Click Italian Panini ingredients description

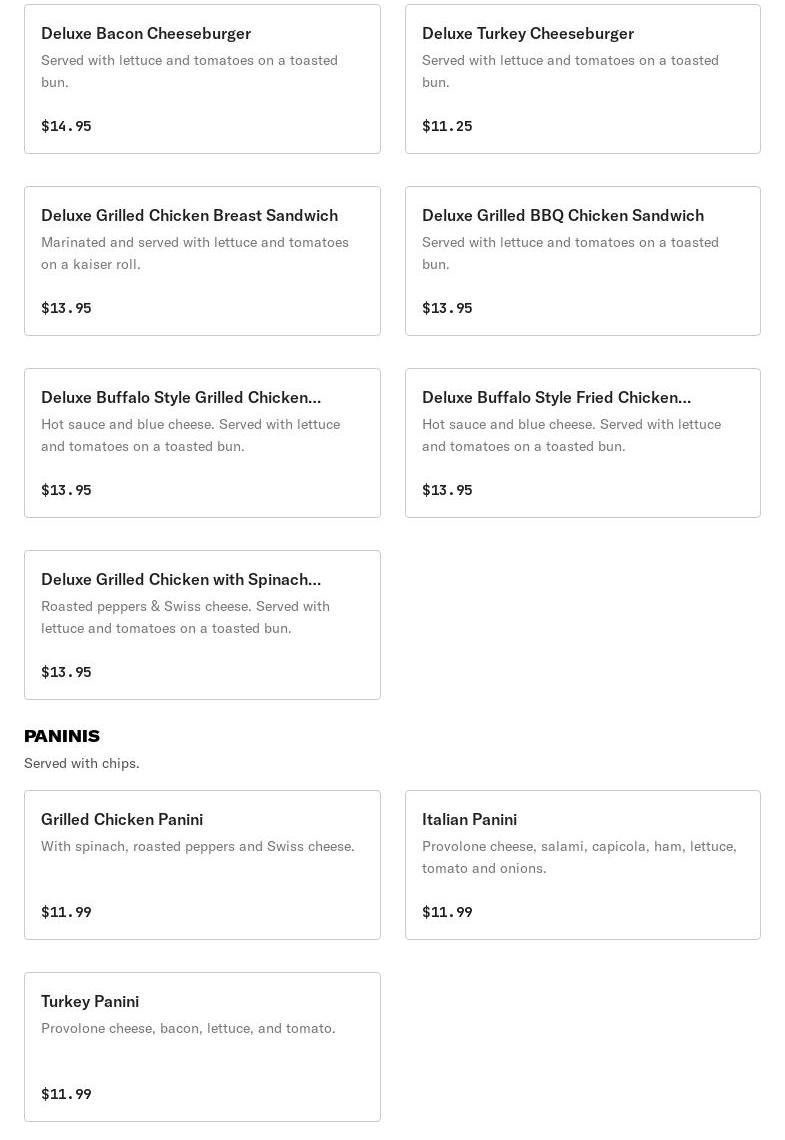click(x=579, y=857)
